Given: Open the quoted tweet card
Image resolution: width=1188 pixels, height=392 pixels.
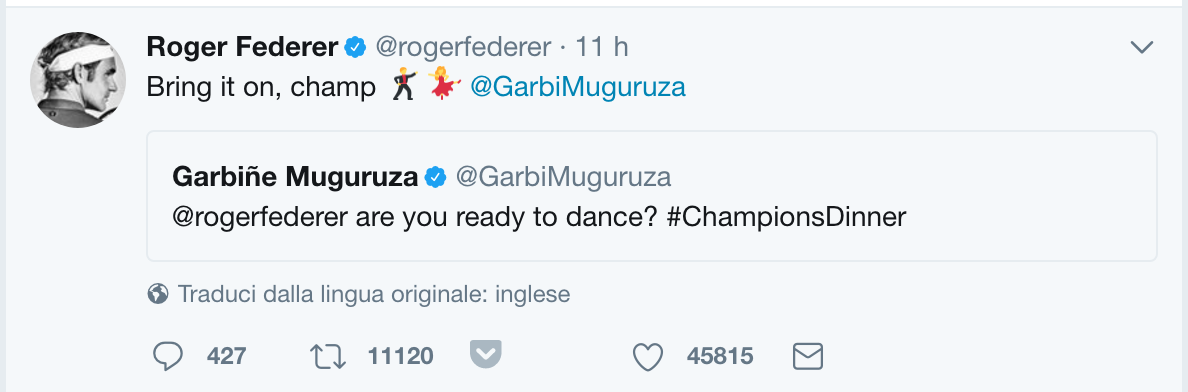Looking at the screenshot, I should click(652, 196).
